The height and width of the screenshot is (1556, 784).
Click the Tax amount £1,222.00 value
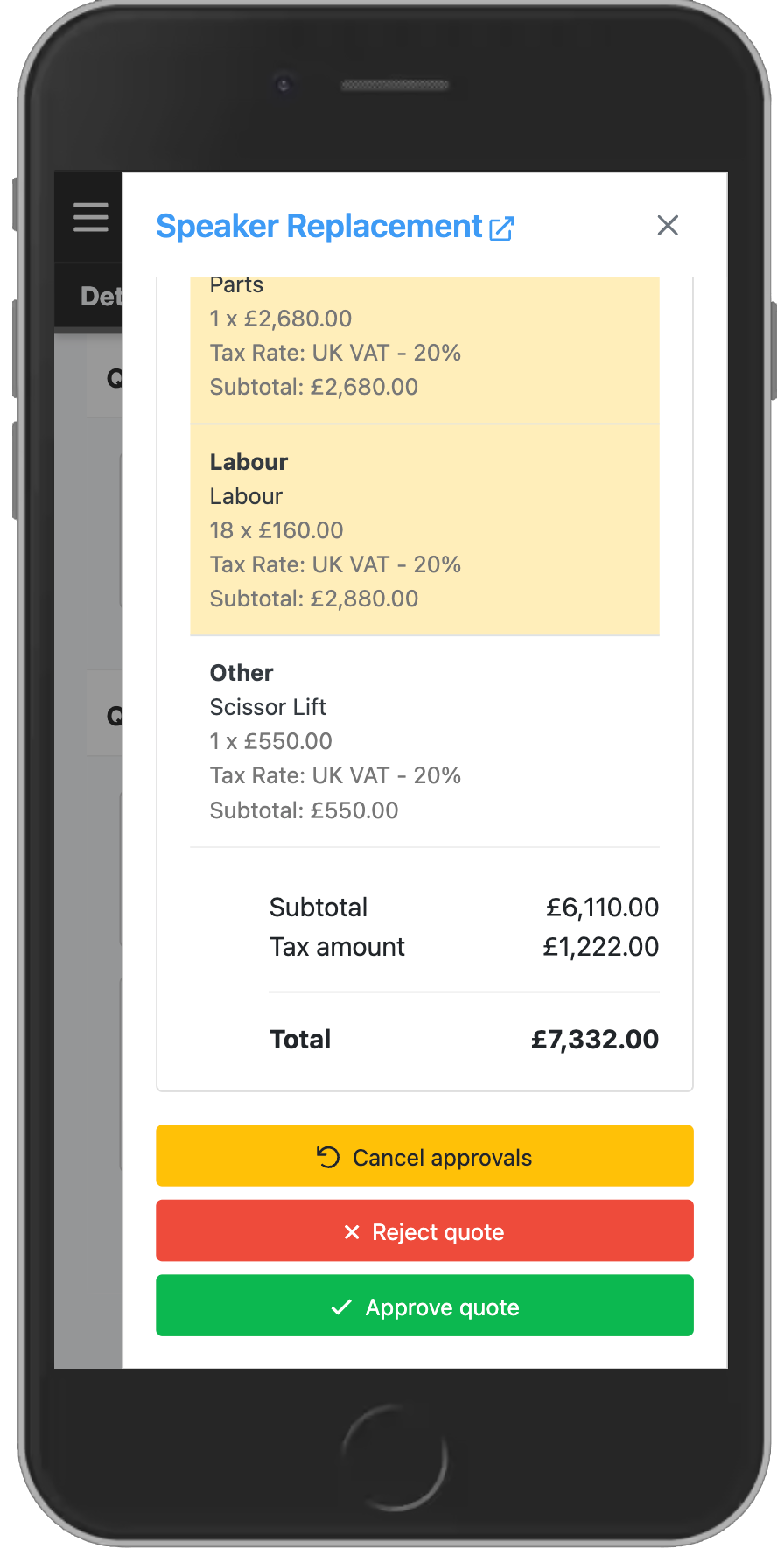point(600,947)
